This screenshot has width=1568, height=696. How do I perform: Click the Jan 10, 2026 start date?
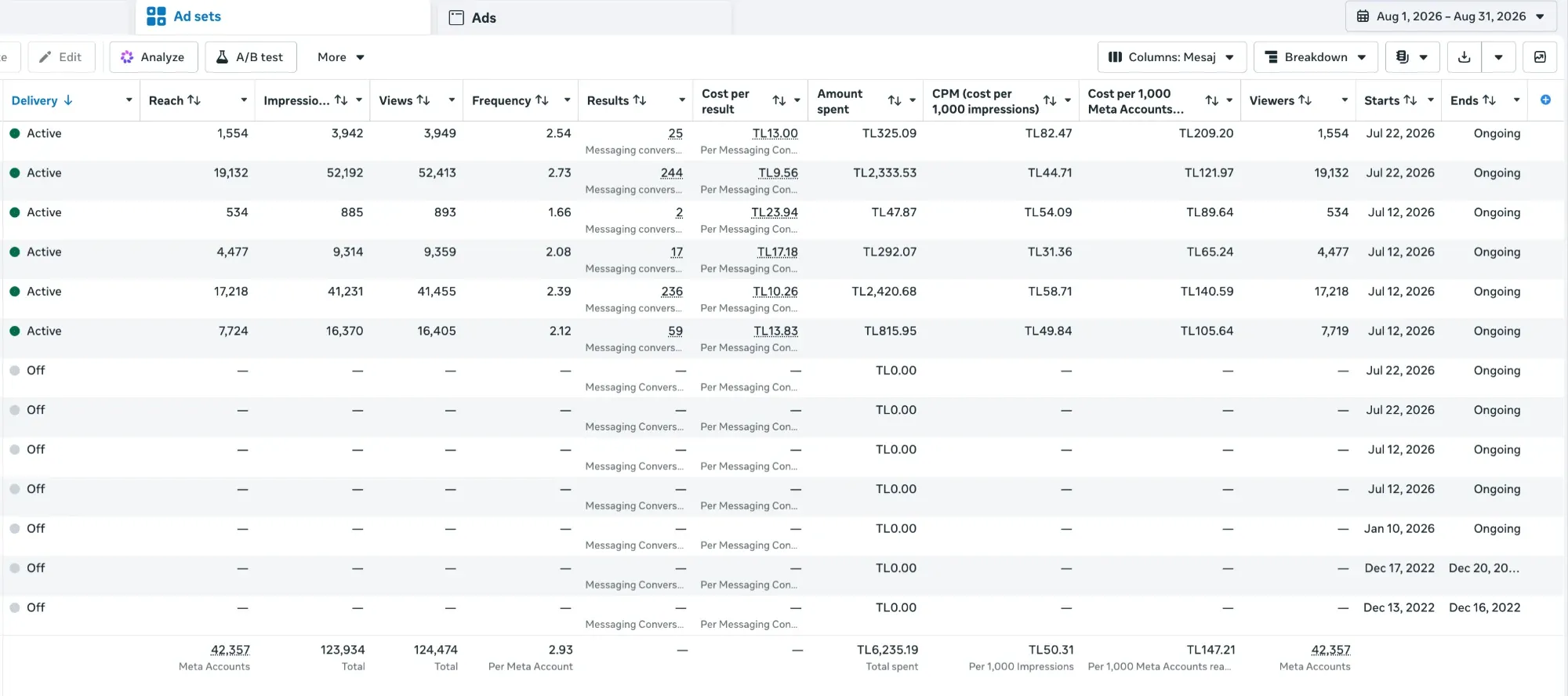pos(1399,529)
